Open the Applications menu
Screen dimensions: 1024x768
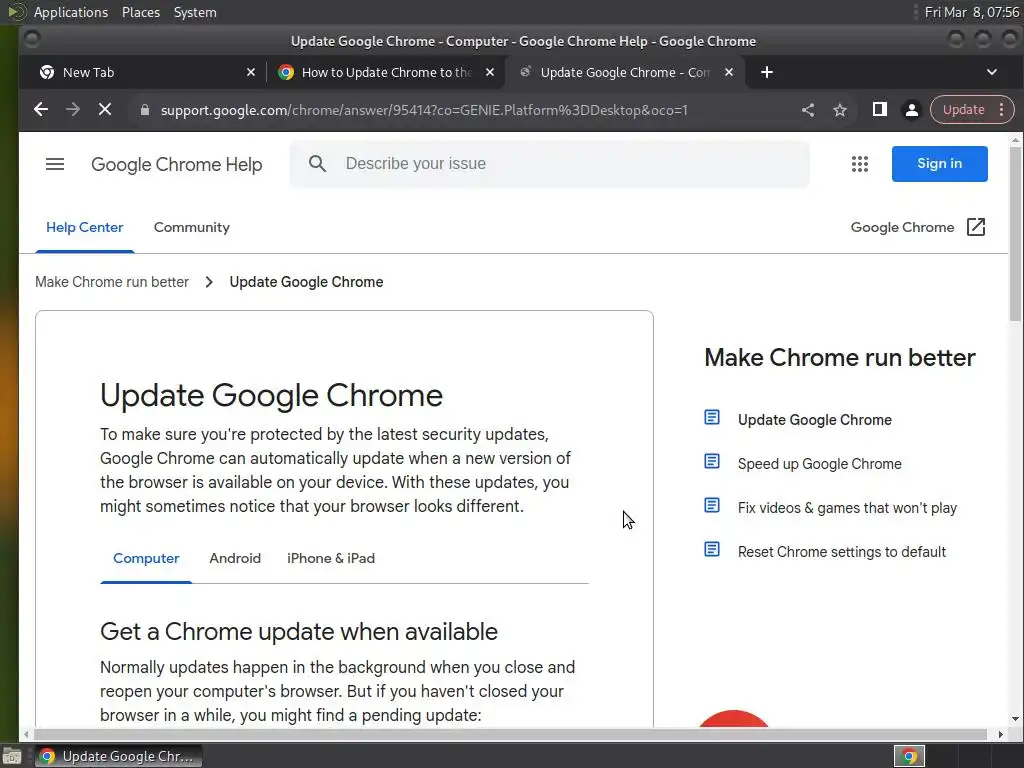click(71, 12)
